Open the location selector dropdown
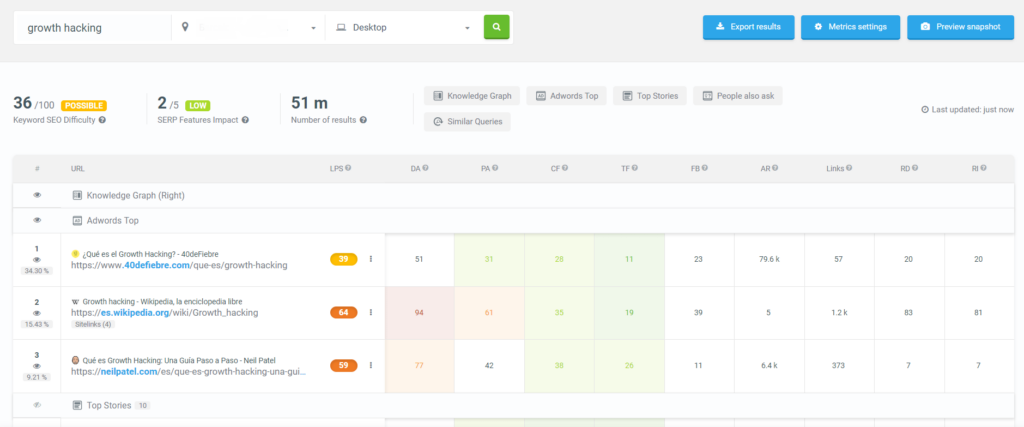The width and height of the screenshot is (1024, 427). point(249,28)
